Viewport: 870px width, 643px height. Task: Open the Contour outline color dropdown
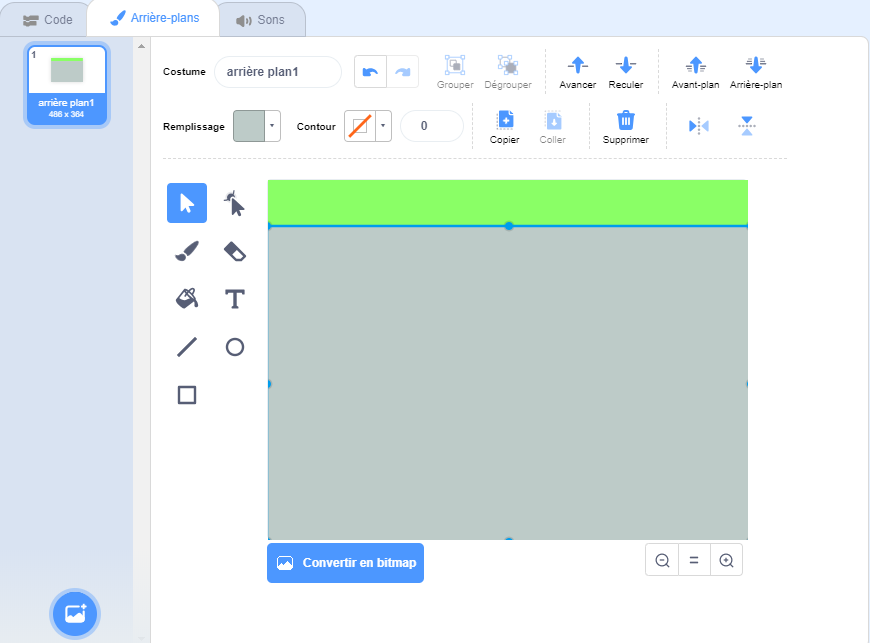coord(384,126)
